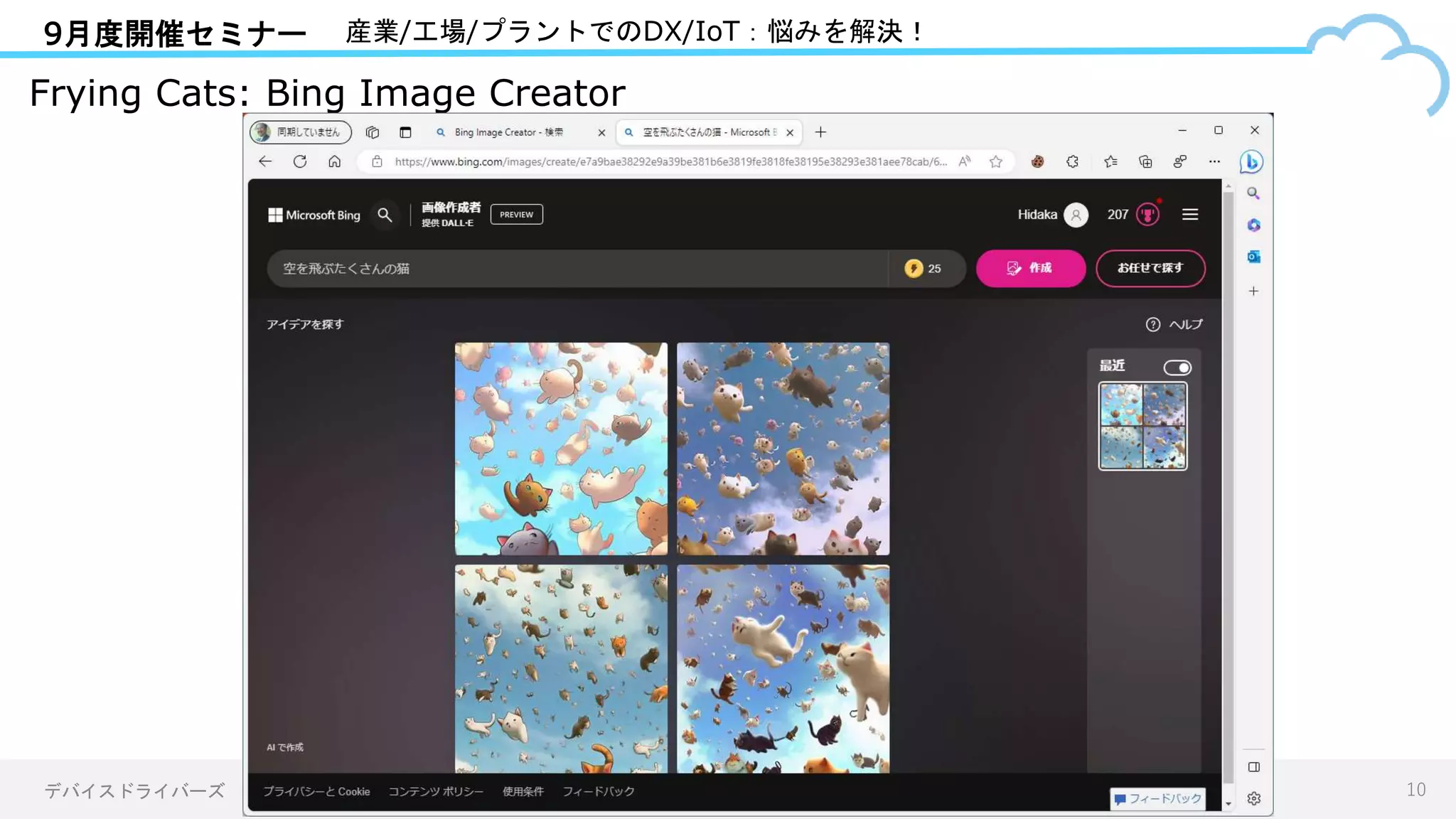This screenshot has width=1456, height=819.
Task: Open the bottom-left tiny cats image
Action: 561,668
